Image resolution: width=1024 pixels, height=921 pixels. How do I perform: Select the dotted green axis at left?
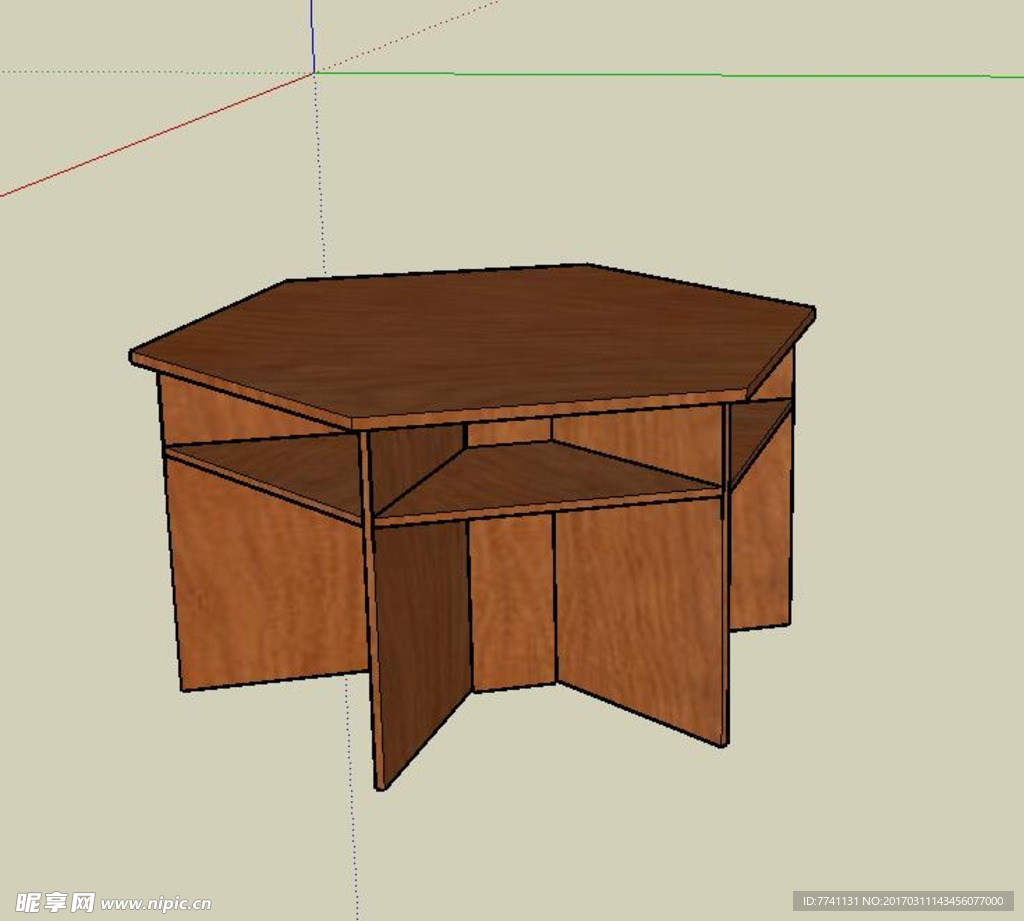(150, 72)
